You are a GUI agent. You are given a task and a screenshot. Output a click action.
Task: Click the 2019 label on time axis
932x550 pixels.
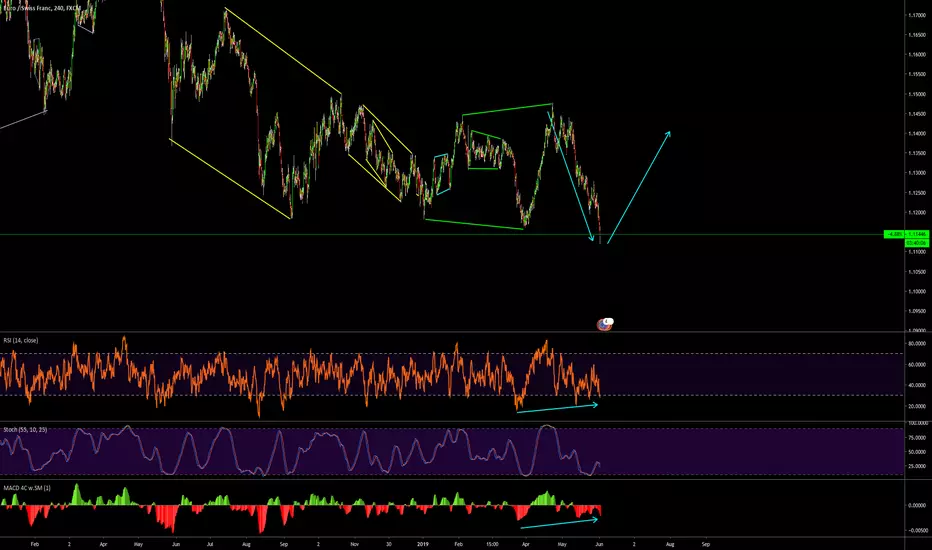click(x=423, y=544)
